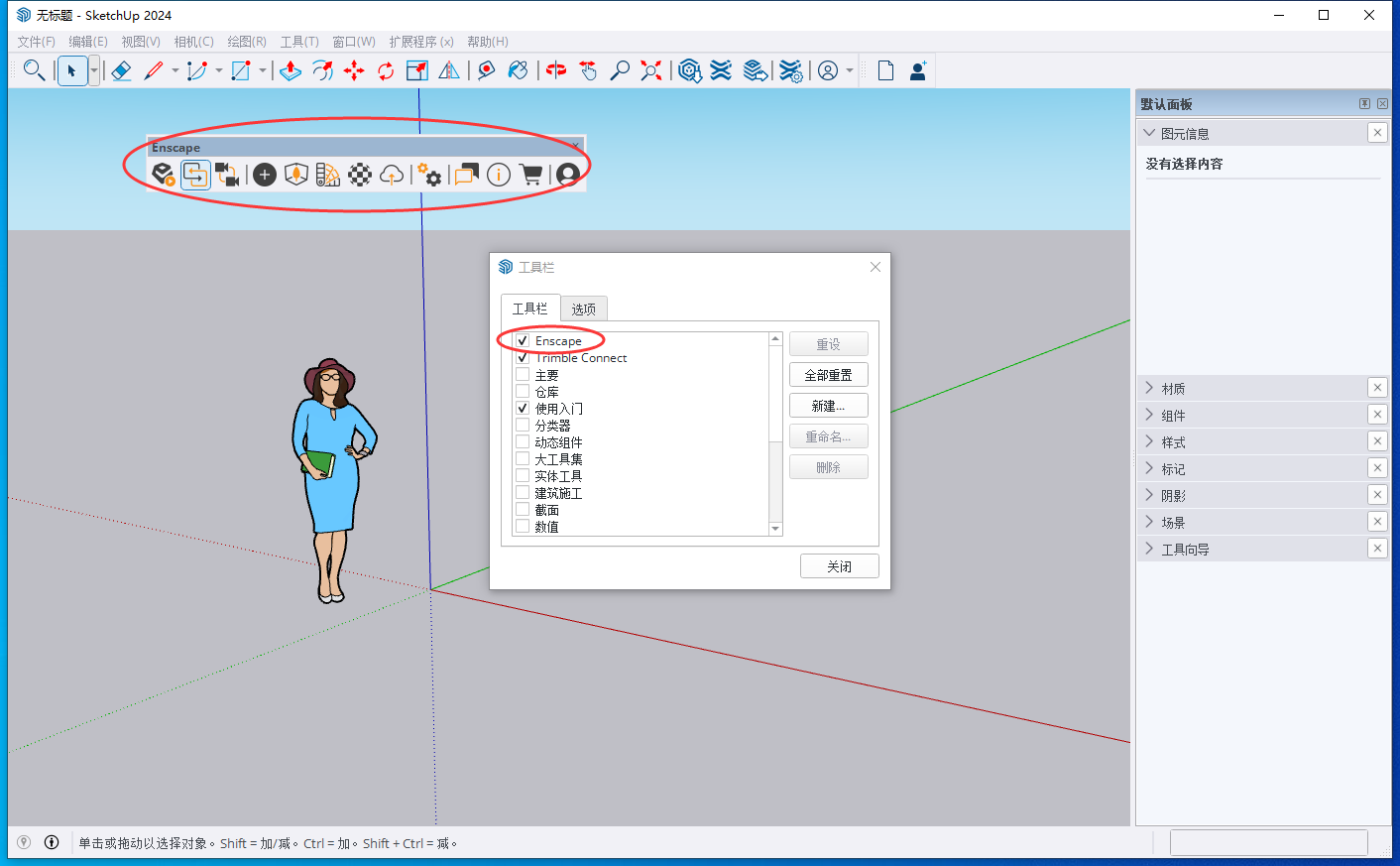Start Enscape rendering from the Enscape toolbar

point(163,176)
